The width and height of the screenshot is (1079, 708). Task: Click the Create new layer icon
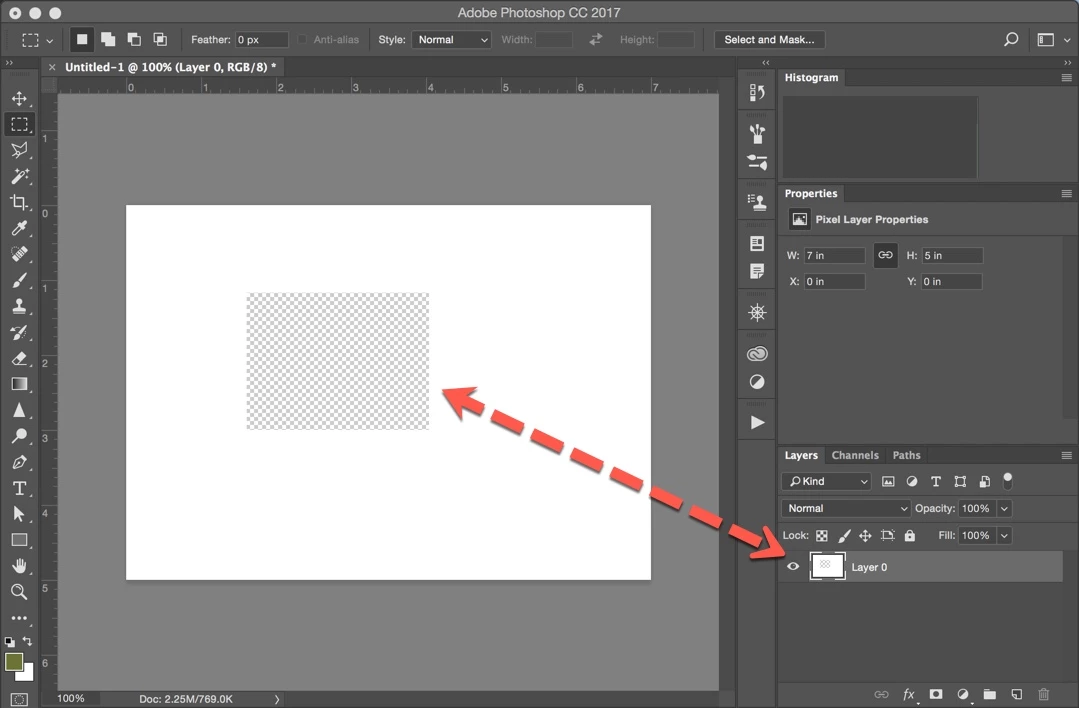(1016, 694)
